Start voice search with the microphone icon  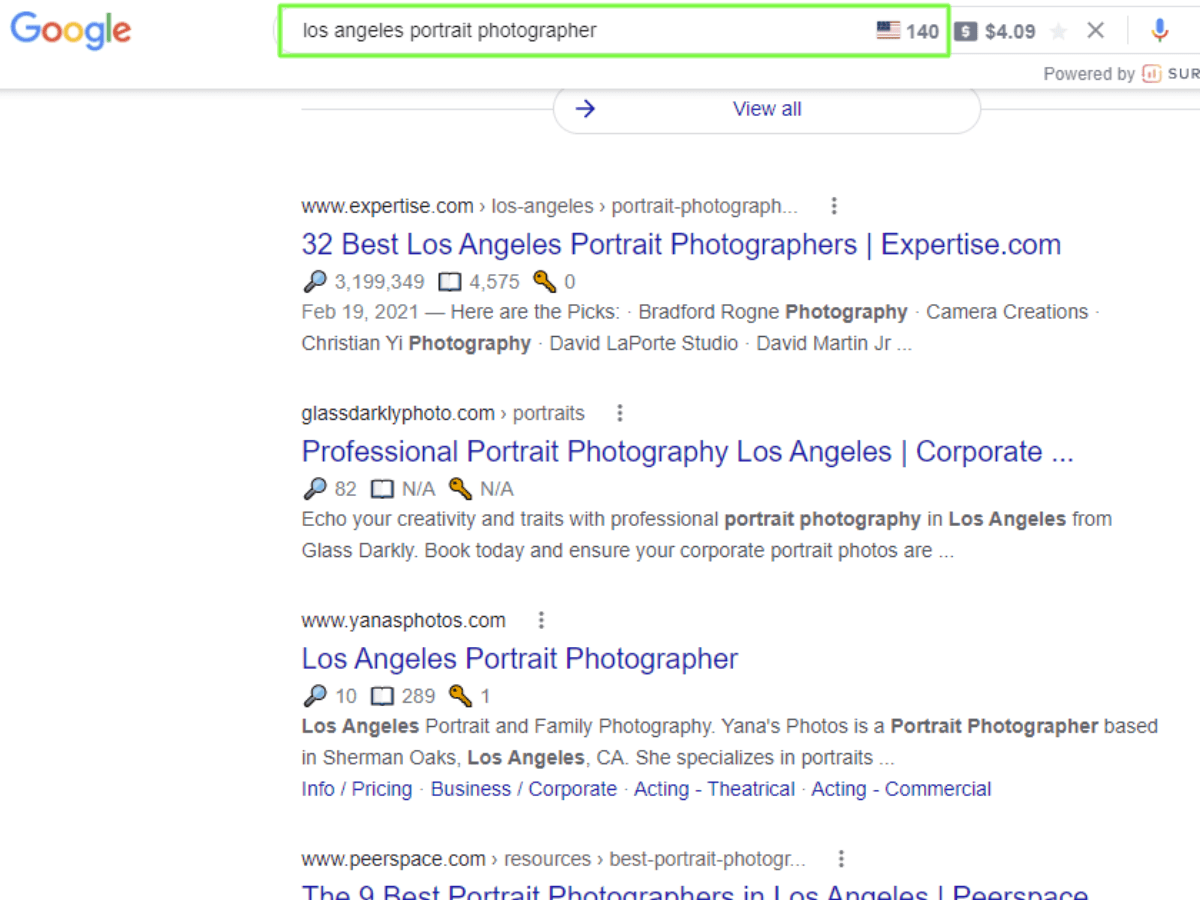coord(1159,30)
